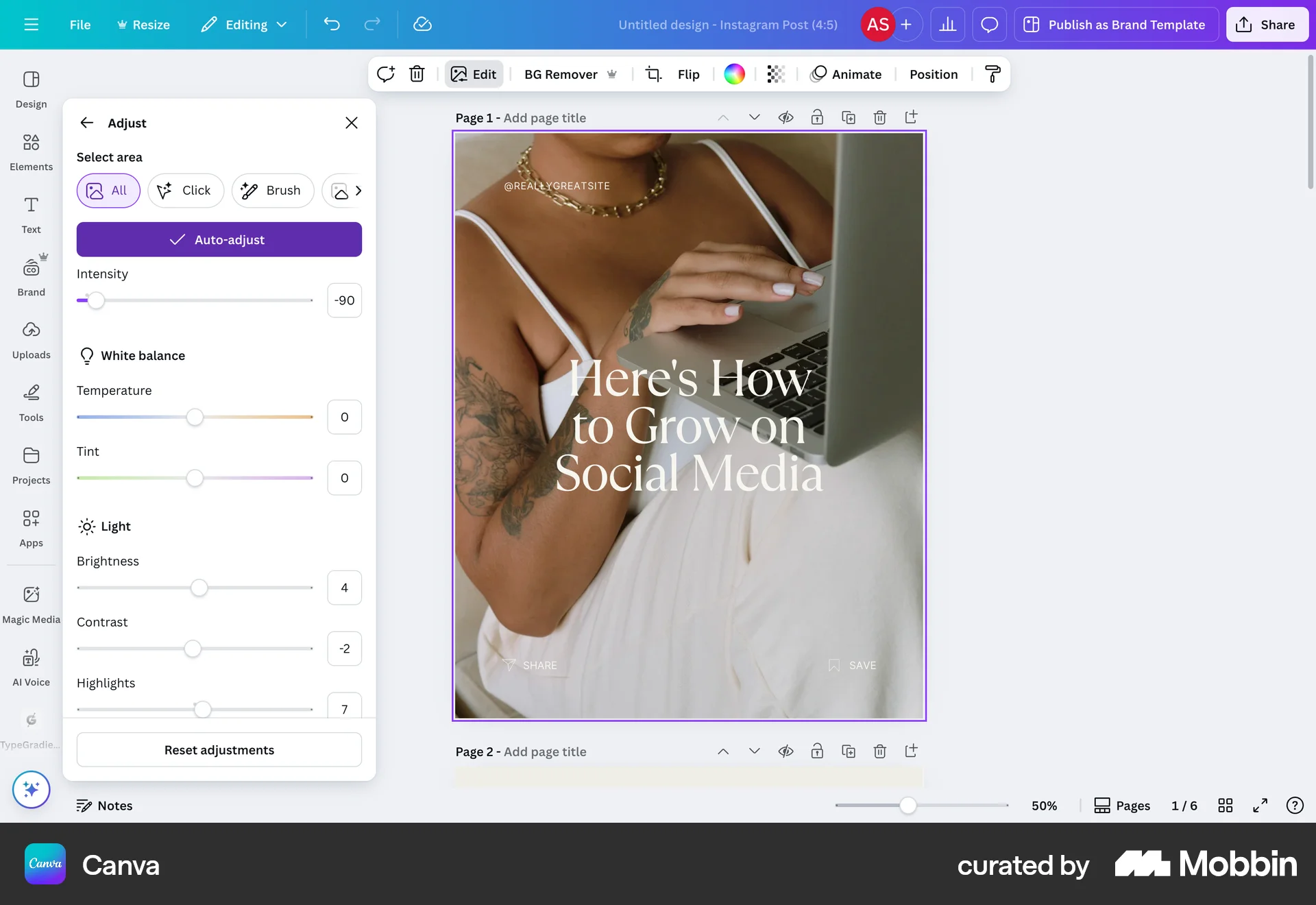Click the Add page title field for Page 2
This screenshot has width=1316, height=905.
pos(545,751)
